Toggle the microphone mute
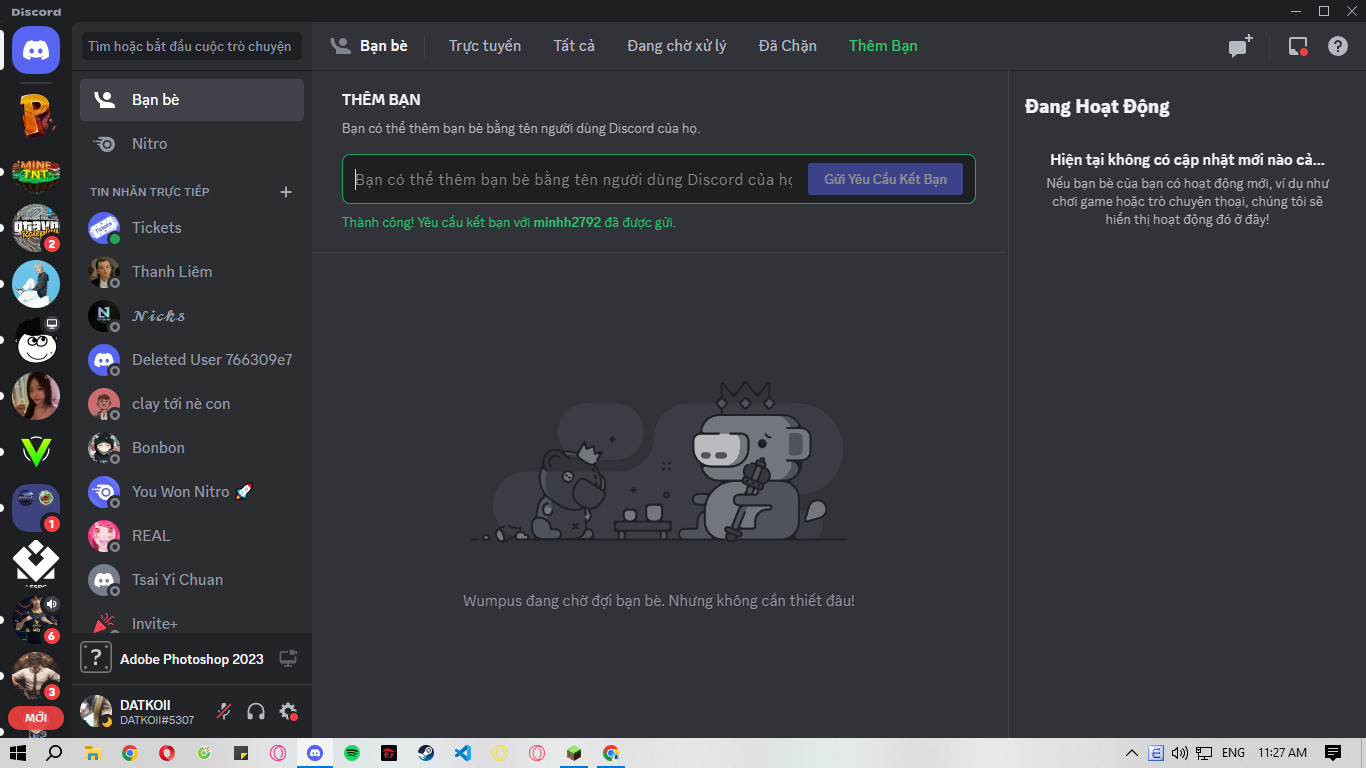 point(225,711)
